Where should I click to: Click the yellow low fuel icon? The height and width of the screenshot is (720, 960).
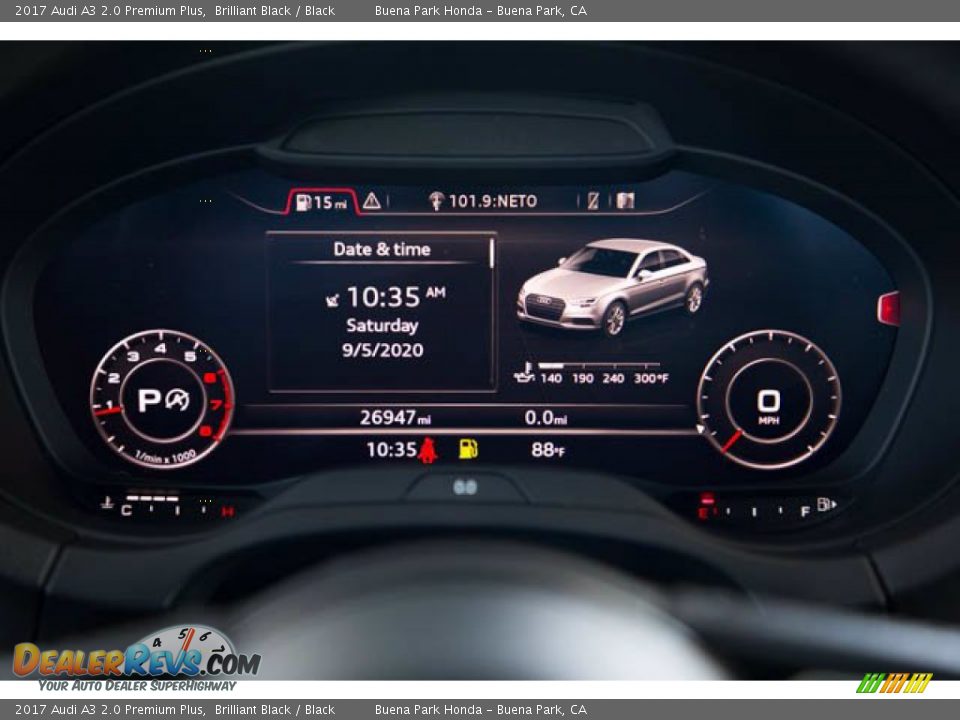click(468, 449)
